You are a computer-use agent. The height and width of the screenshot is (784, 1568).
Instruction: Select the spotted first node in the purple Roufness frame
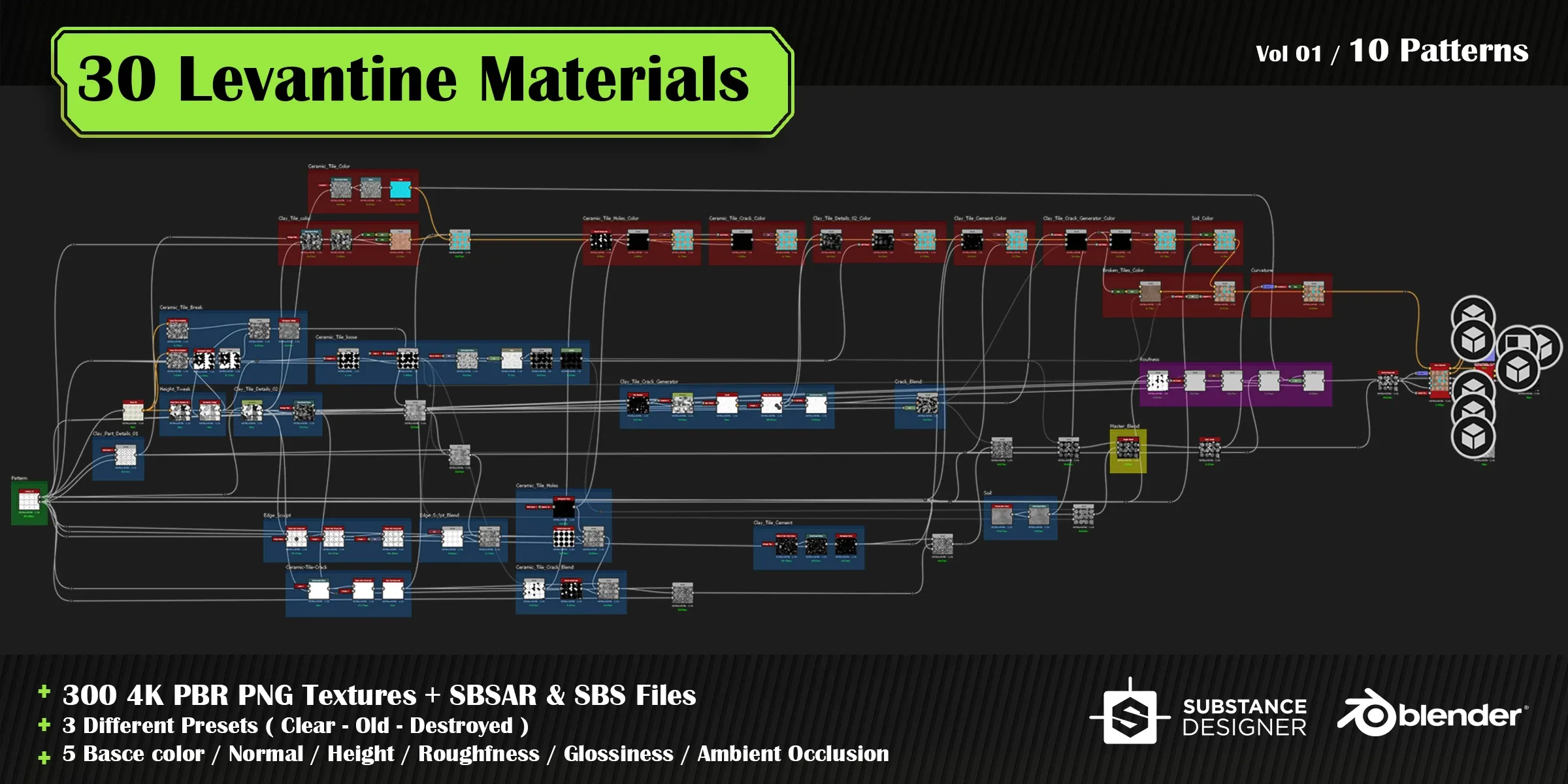pyautogui.click(x=1158, y=381)
